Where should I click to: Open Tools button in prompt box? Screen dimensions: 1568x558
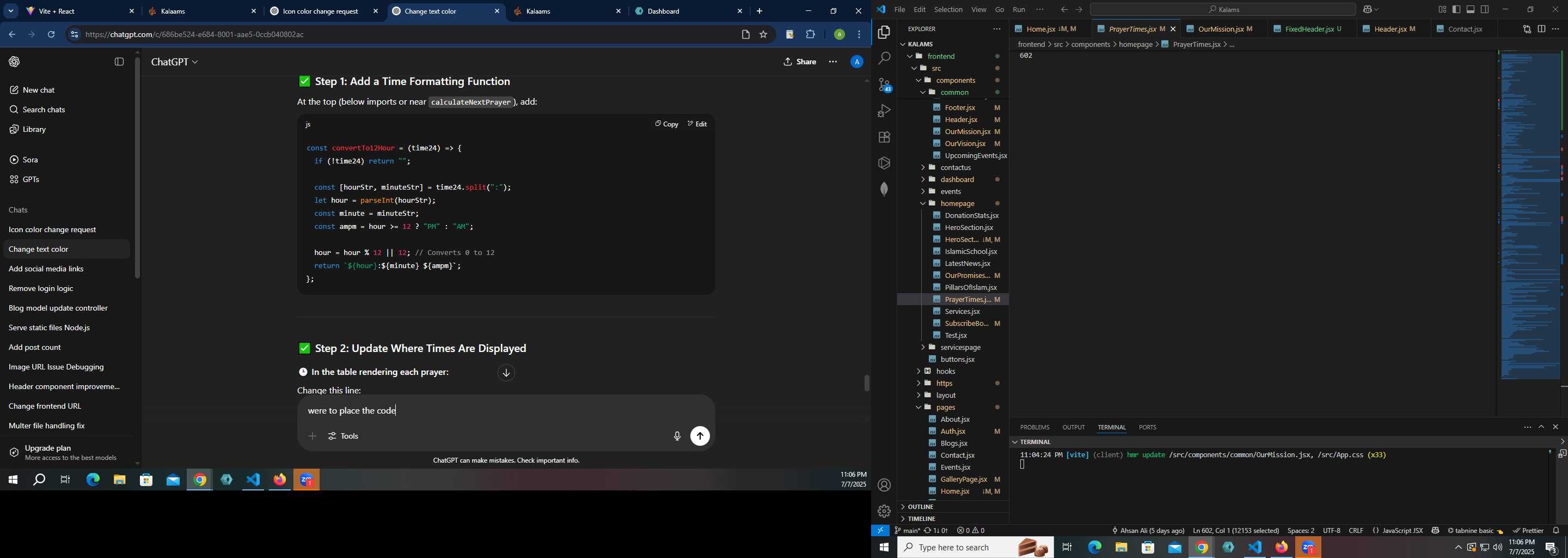344,436
